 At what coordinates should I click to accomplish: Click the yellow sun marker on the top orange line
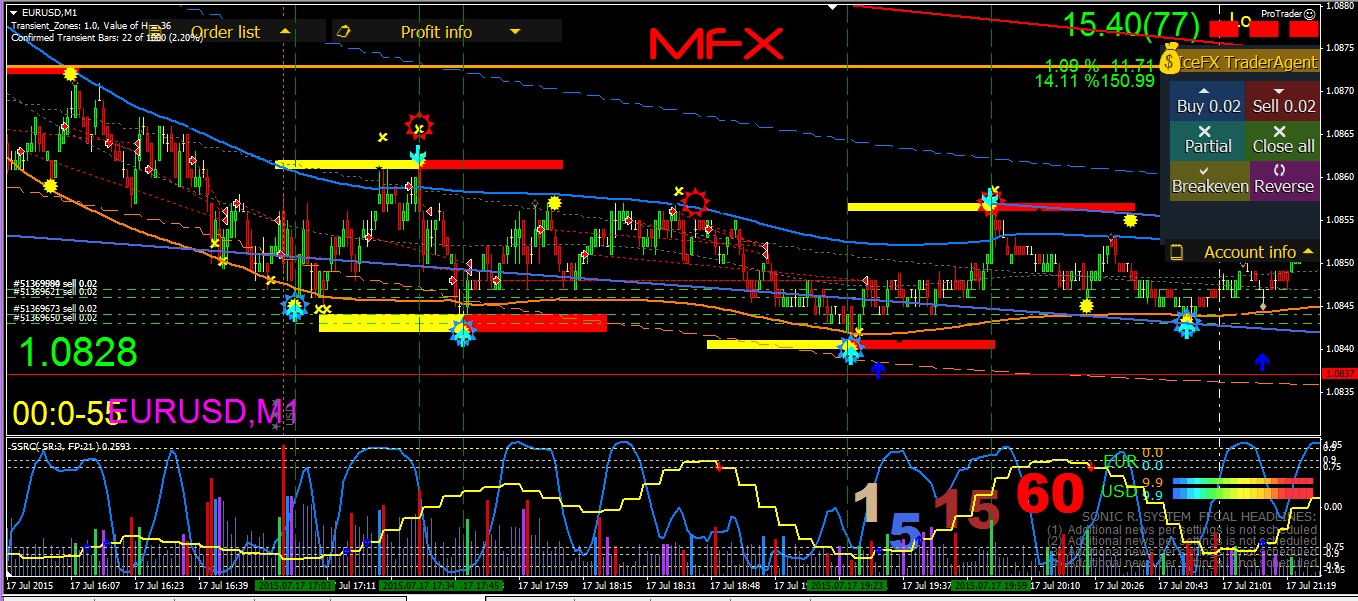pyautogui.click(x=70, y=73)
